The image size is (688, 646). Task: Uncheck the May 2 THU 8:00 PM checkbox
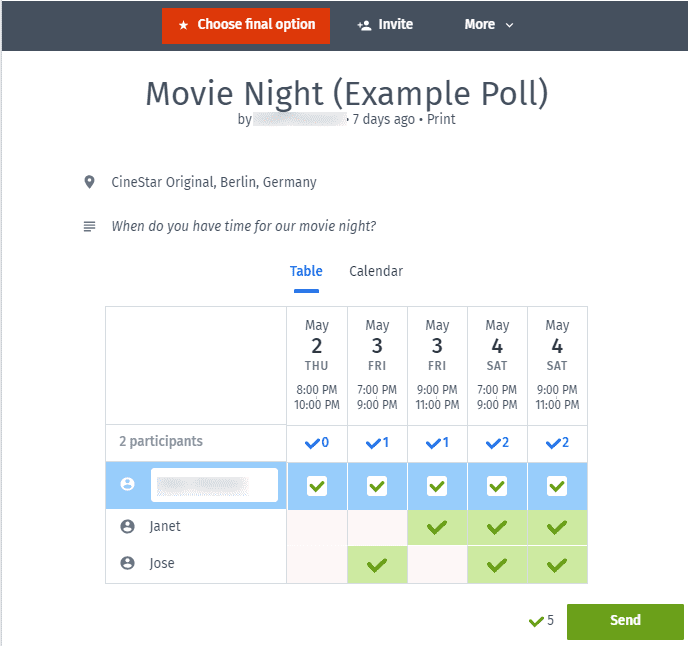317,486
